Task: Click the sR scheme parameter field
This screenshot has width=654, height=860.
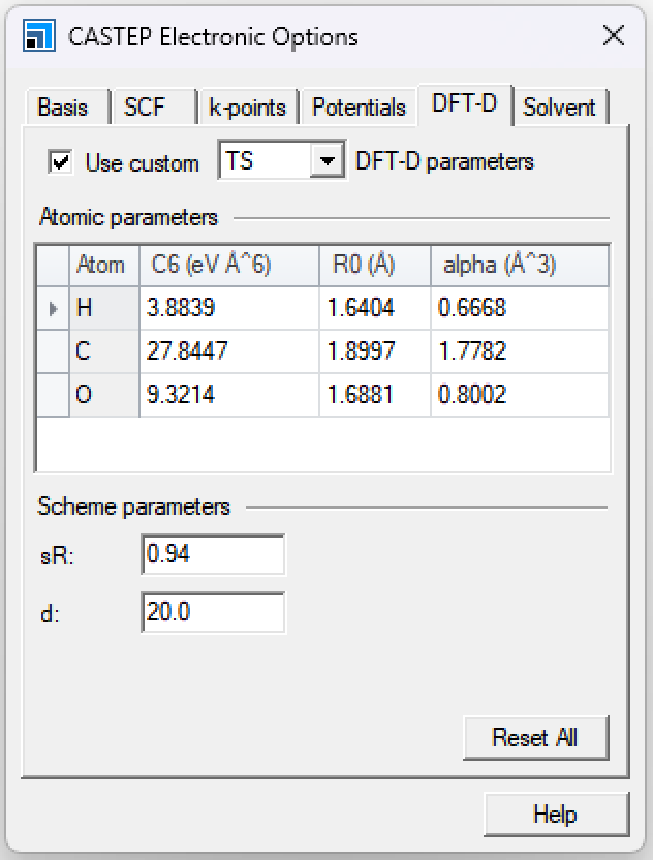Action: click(213, 554)
